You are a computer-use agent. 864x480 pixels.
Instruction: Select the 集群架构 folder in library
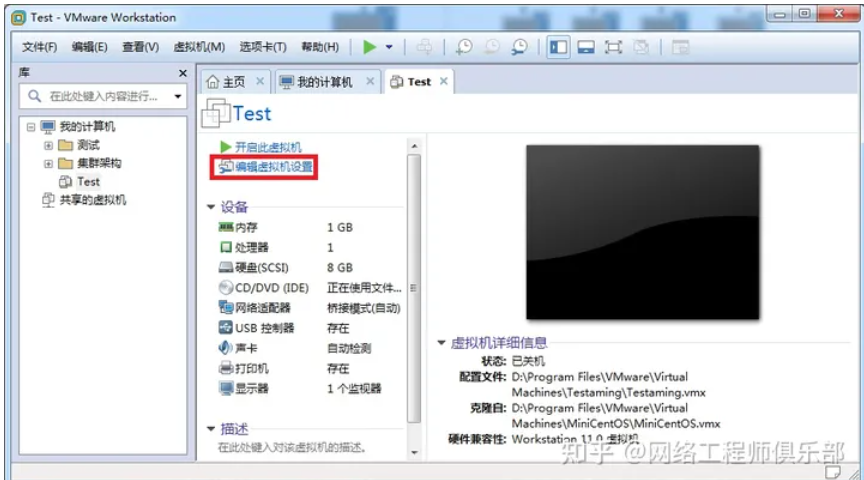(x=99, y=164)
